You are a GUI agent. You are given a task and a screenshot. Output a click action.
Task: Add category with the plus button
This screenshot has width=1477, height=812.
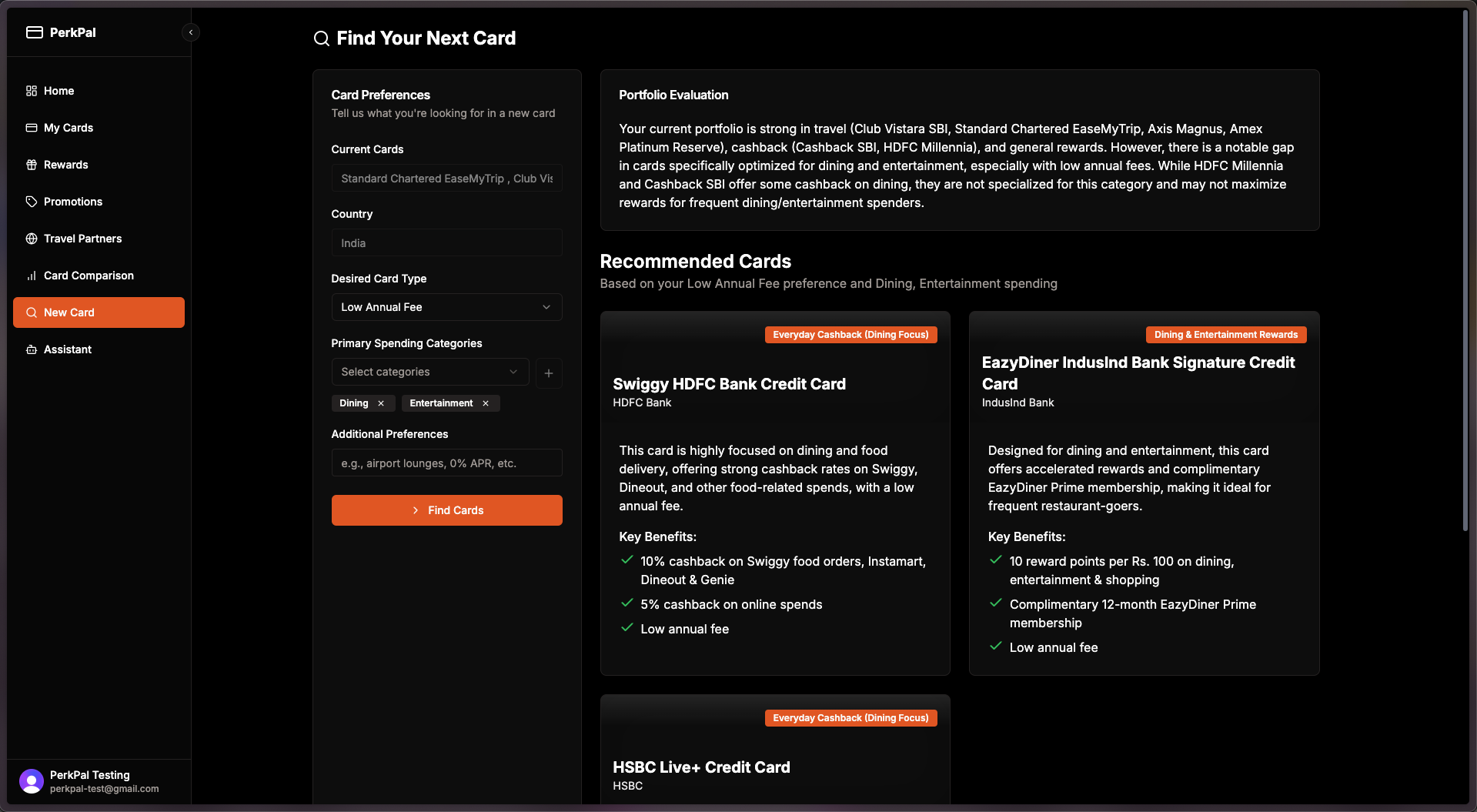pos(549,373)
